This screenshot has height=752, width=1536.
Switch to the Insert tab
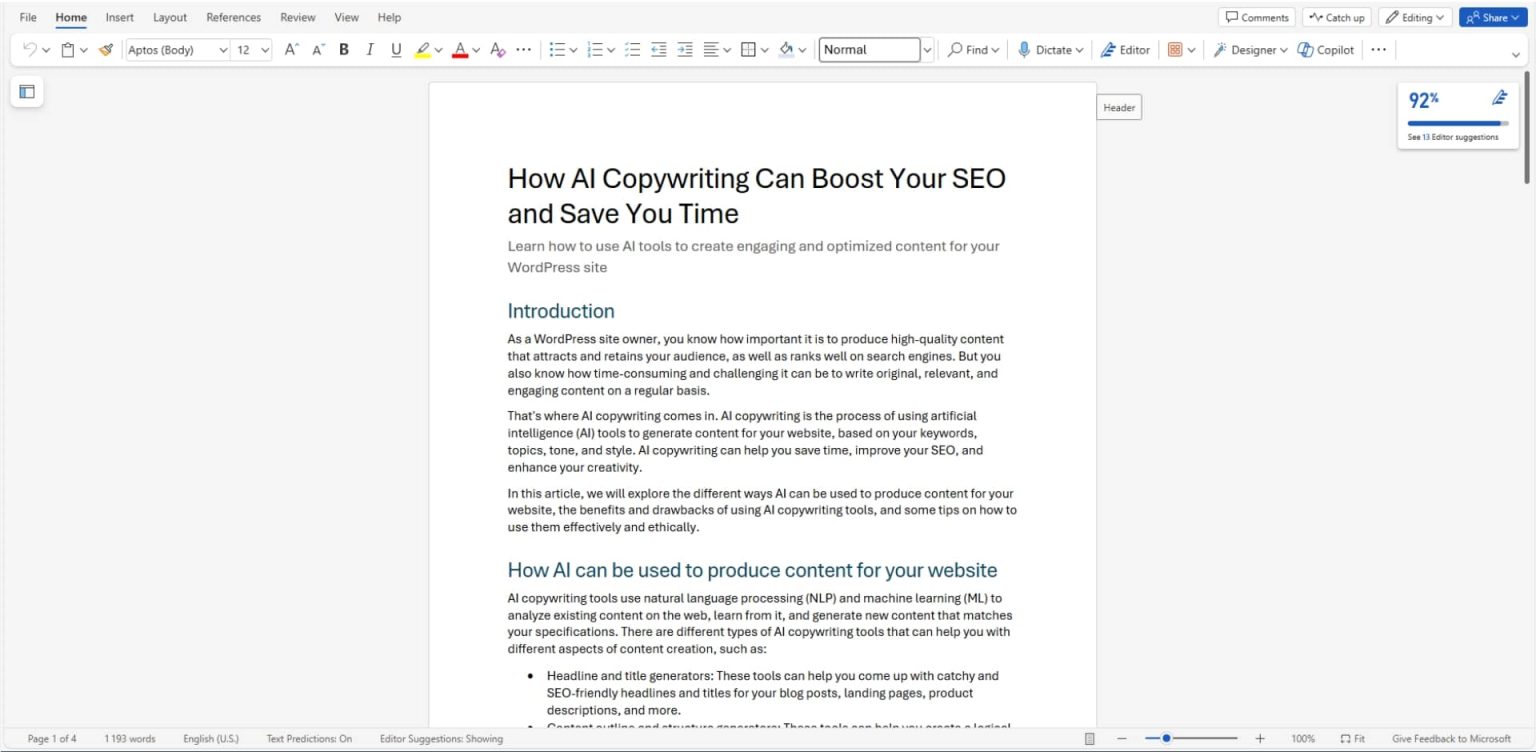tap(120, 17)
